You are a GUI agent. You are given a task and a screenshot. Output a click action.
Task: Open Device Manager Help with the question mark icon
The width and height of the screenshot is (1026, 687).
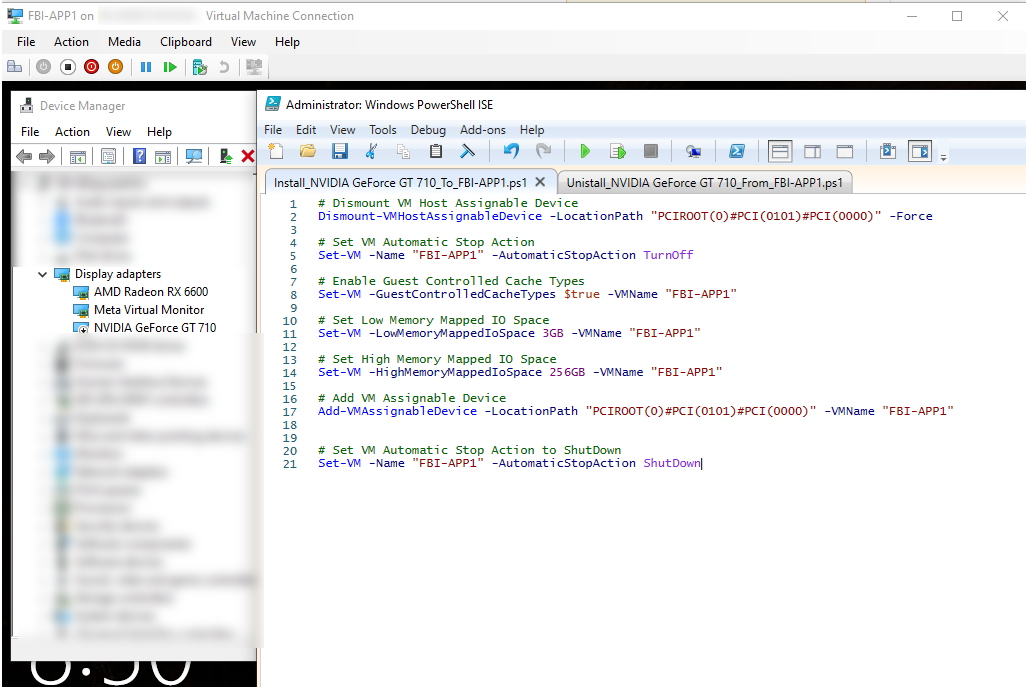click(x=139, y=156)
